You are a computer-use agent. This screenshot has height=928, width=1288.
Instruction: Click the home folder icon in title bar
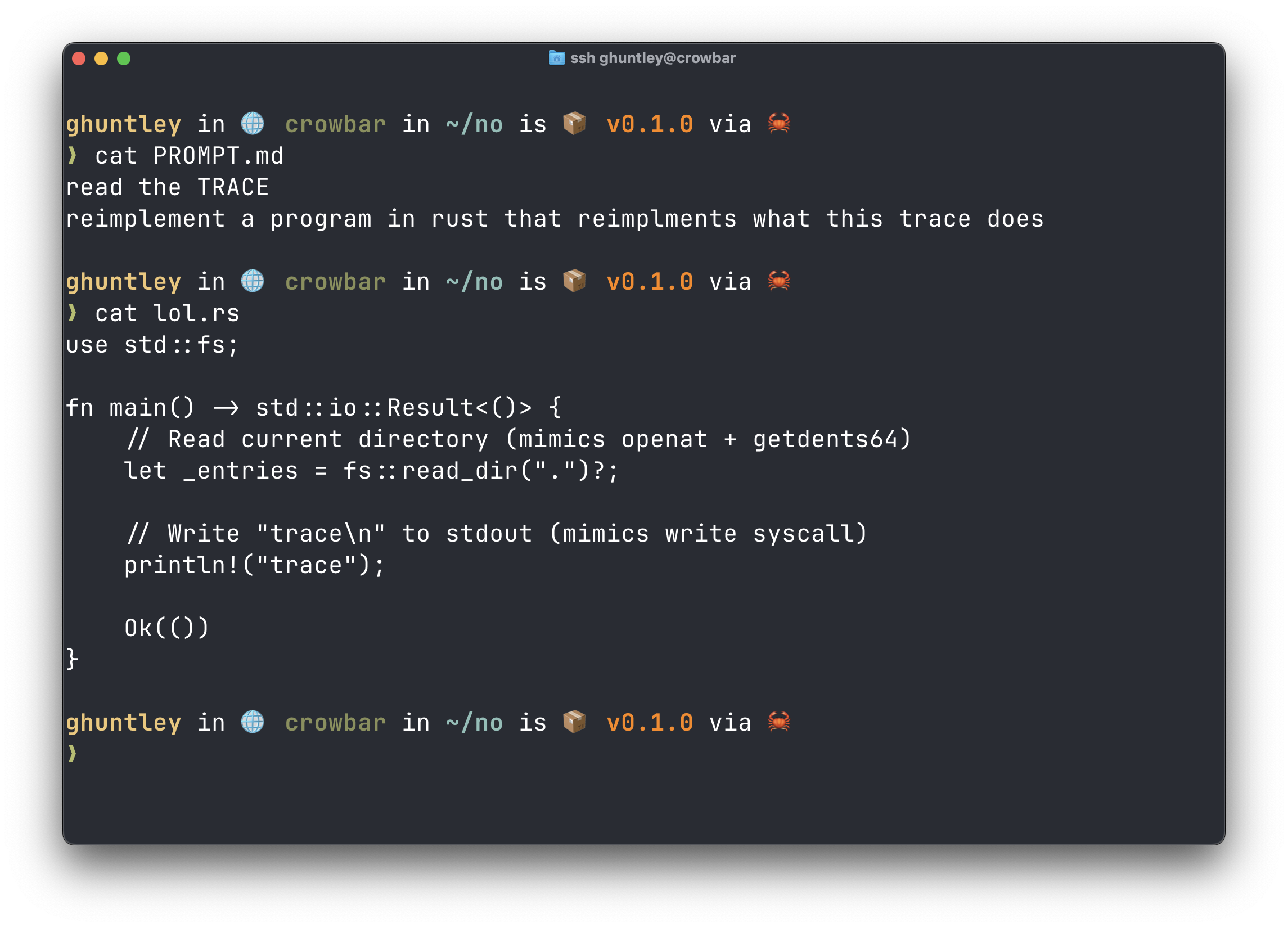coord(556,58)
